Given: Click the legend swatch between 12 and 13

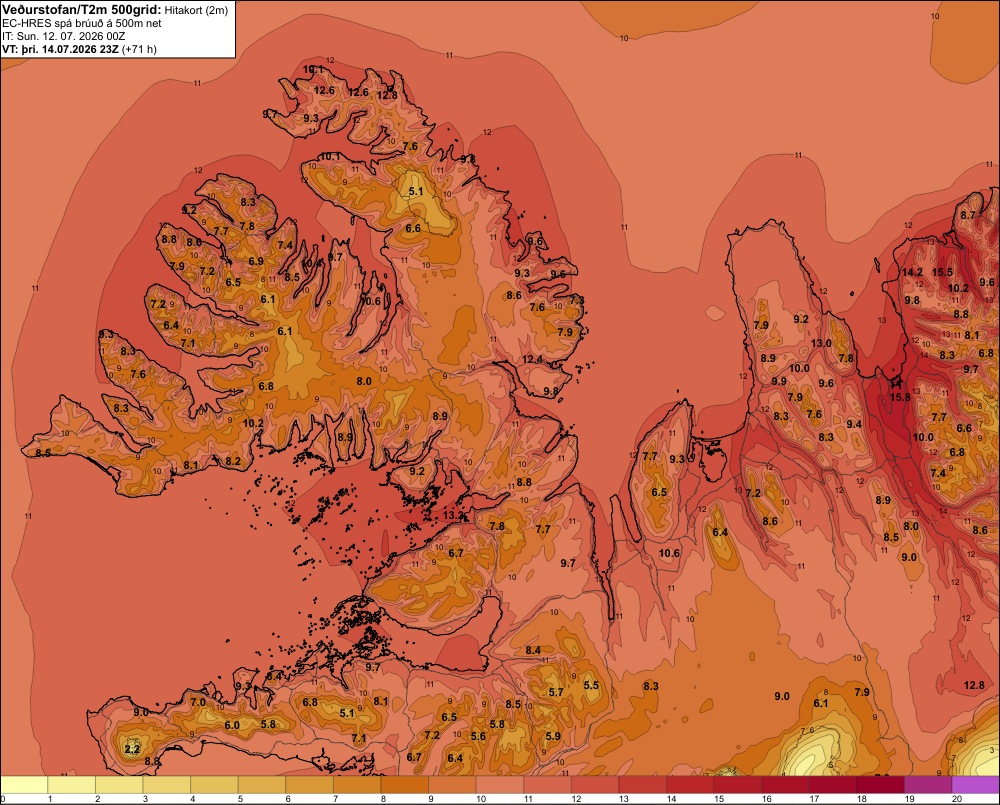Looking at the screenshot, I should click(595, 785).
